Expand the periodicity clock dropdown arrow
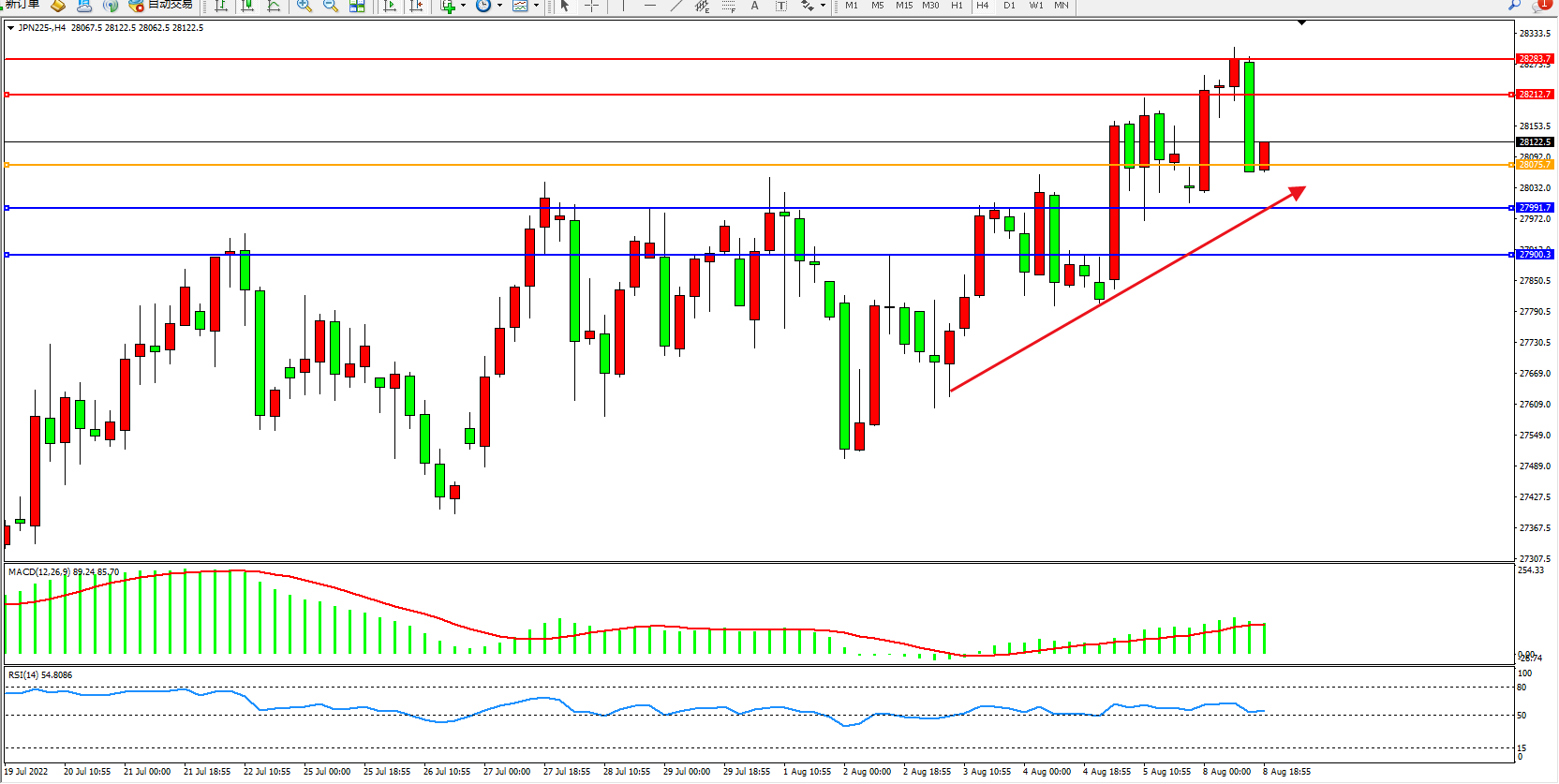The image size is (1559, 784). (499, 6)
